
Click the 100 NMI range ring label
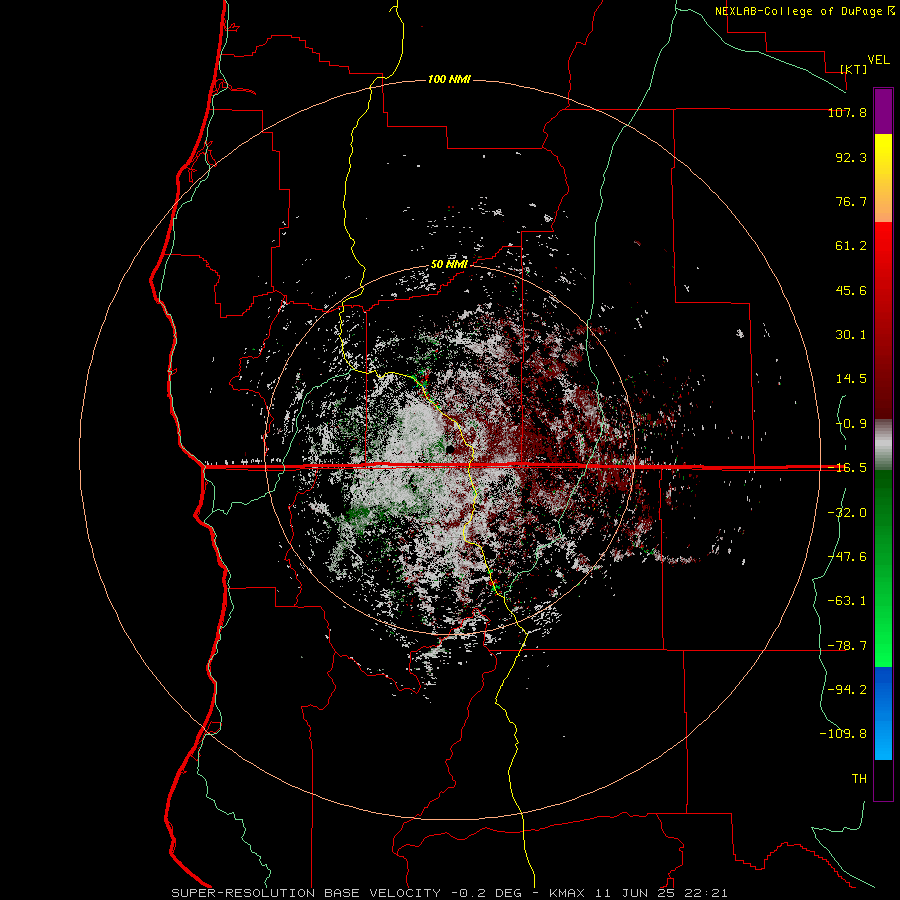pyautogui.click(x=449, y=79)
